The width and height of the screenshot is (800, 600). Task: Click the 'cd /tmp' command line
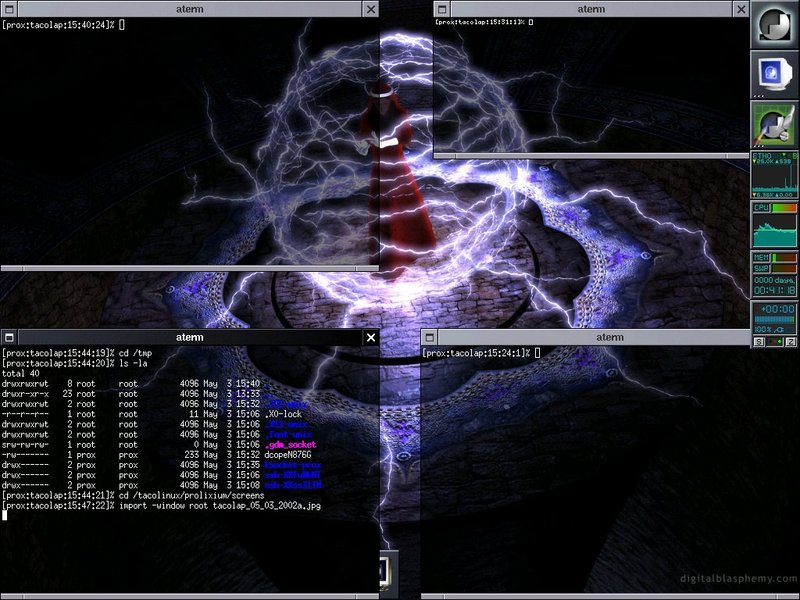click(x=135, y=353)
